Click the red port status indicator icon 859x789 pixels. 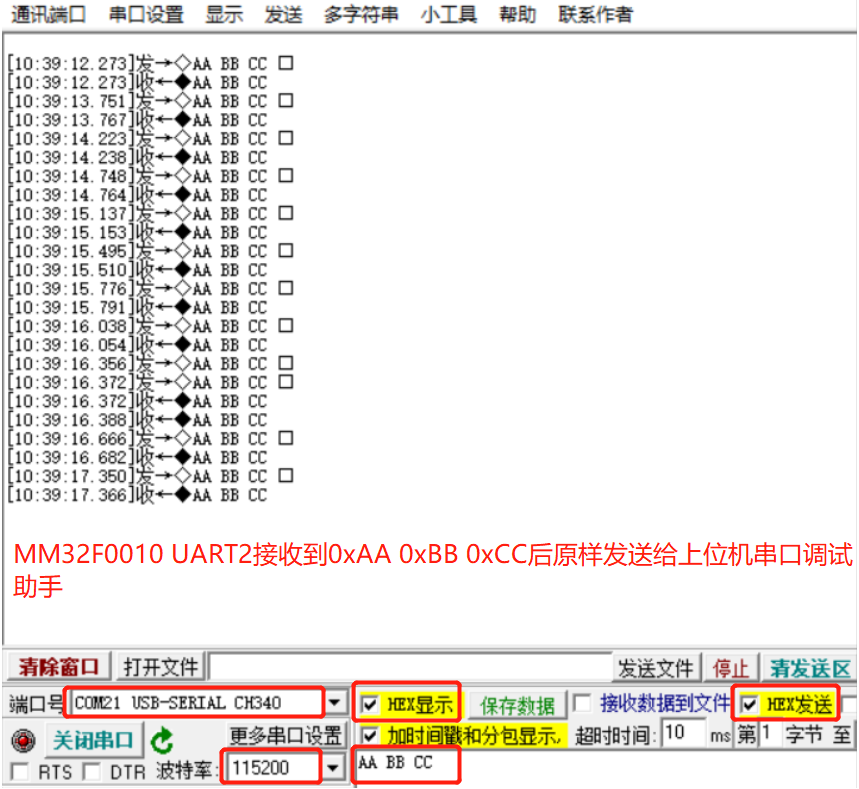[x=24, y=741]
